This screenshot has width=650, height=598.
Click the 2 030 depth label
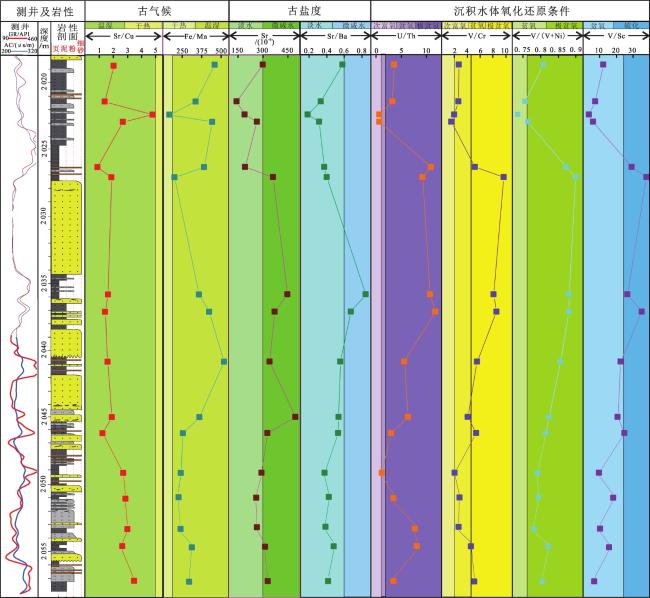43,216
